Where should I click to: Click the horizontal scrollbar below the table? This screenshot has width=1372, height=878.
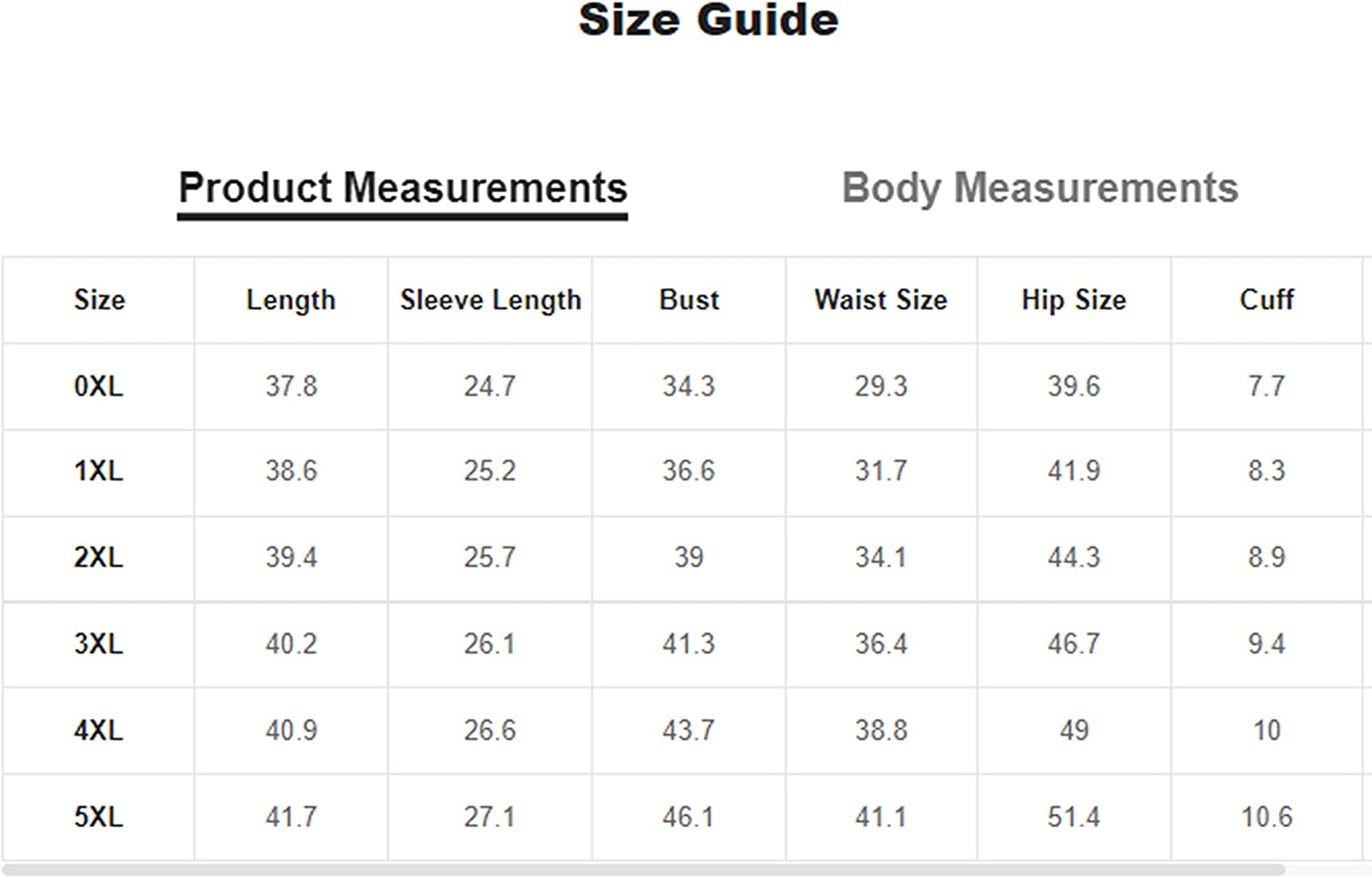click(x=643, y=869)
